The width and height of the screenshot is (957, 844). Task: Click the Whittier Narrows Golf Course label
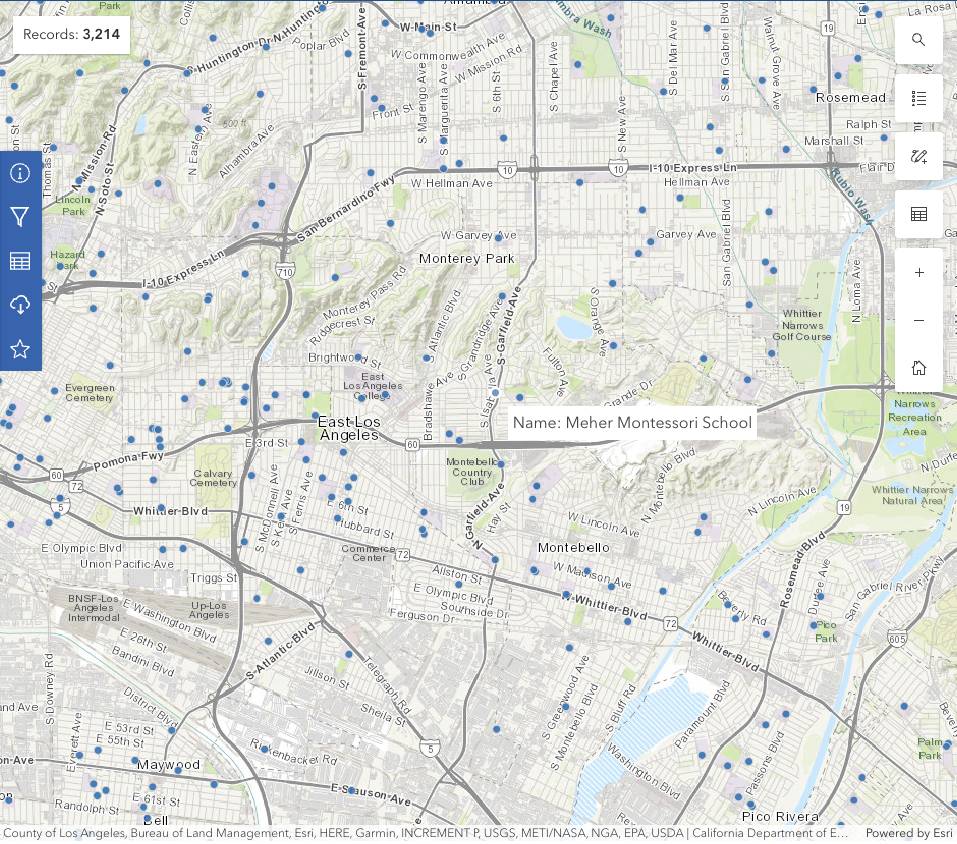[802, 325]
